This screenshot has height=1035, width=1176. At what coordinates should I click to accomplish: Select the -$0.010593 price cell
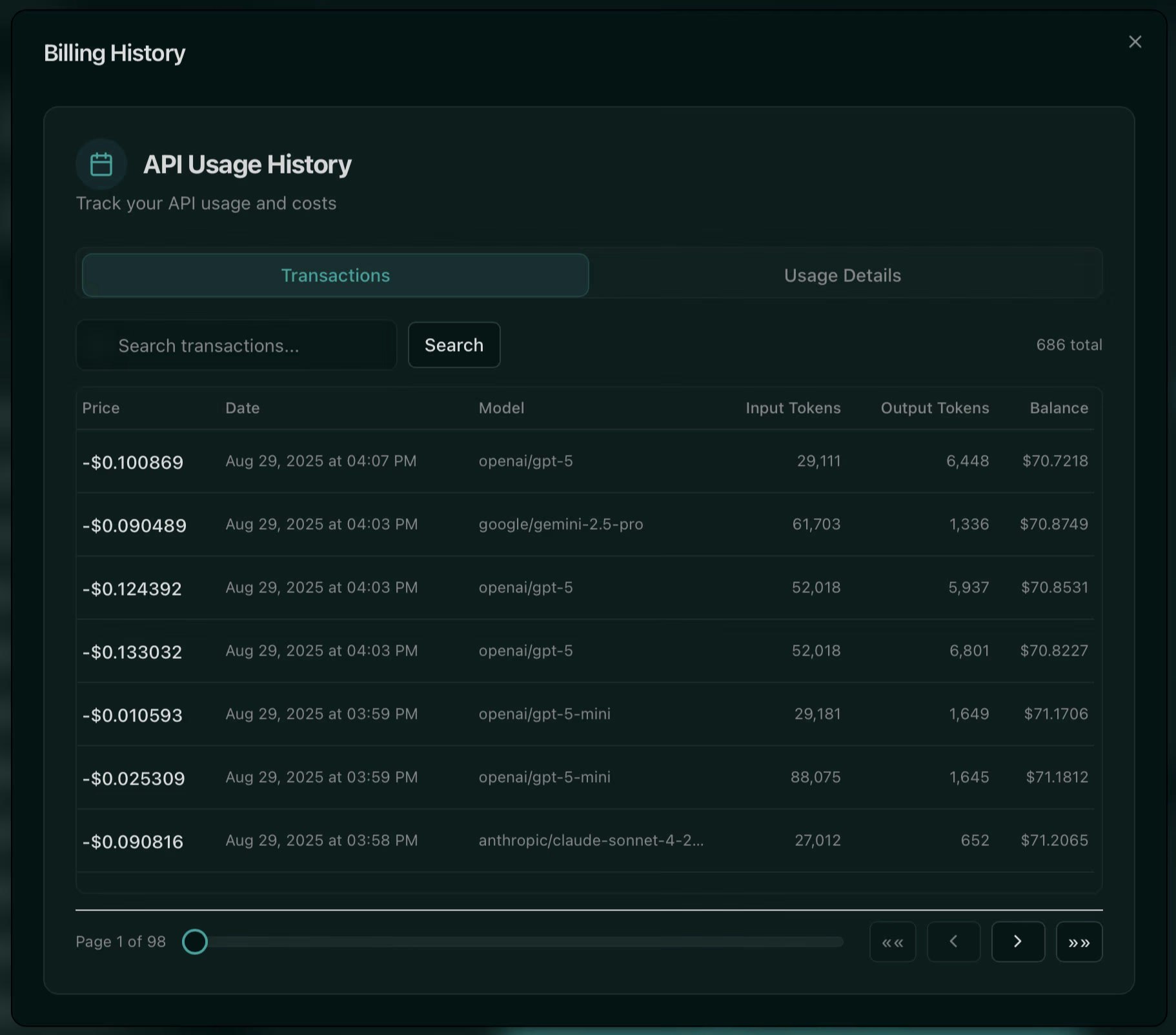pos(132,715)
